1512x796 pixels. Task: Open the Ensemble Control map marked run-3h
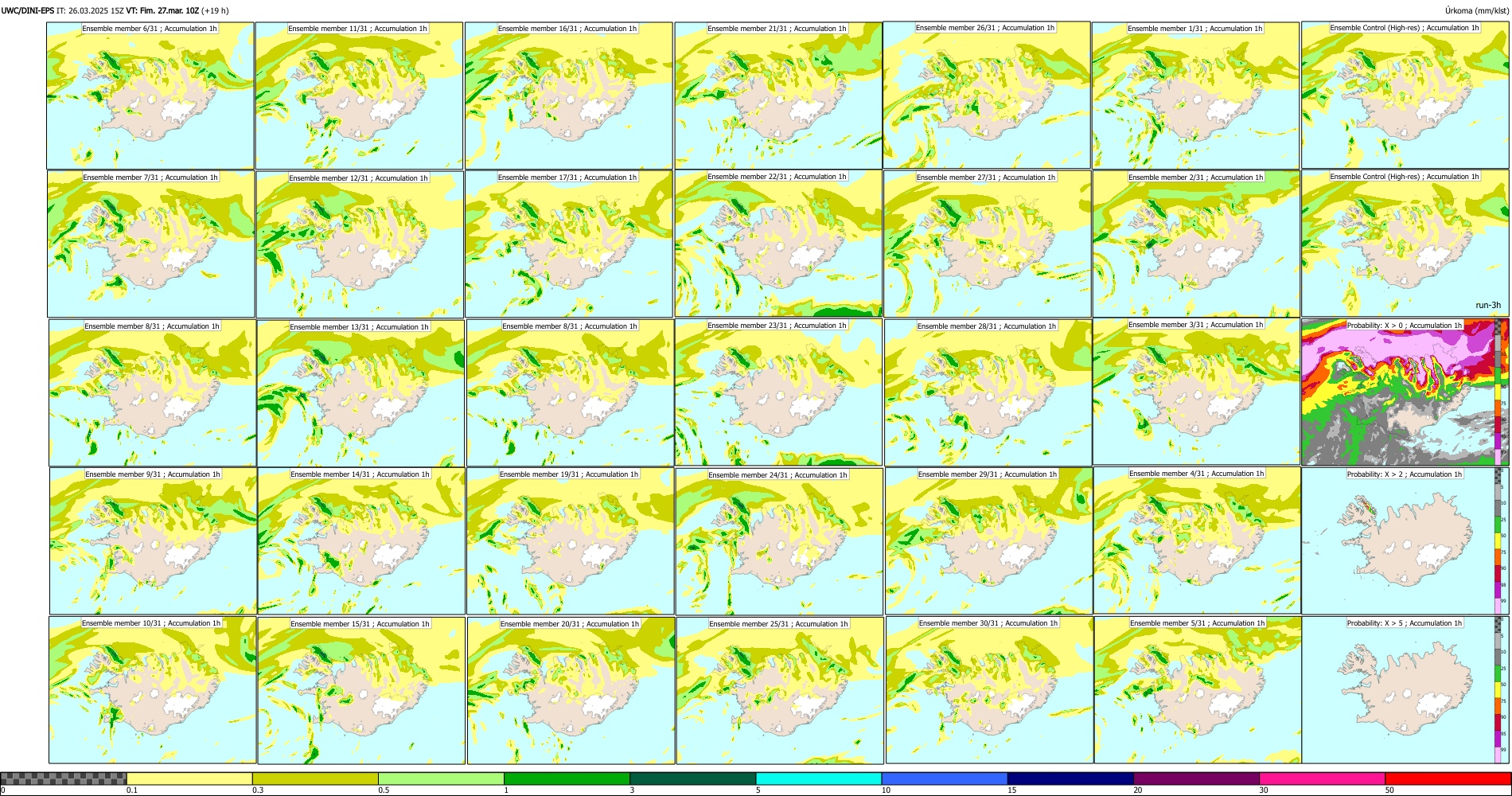coord(1405,244)
